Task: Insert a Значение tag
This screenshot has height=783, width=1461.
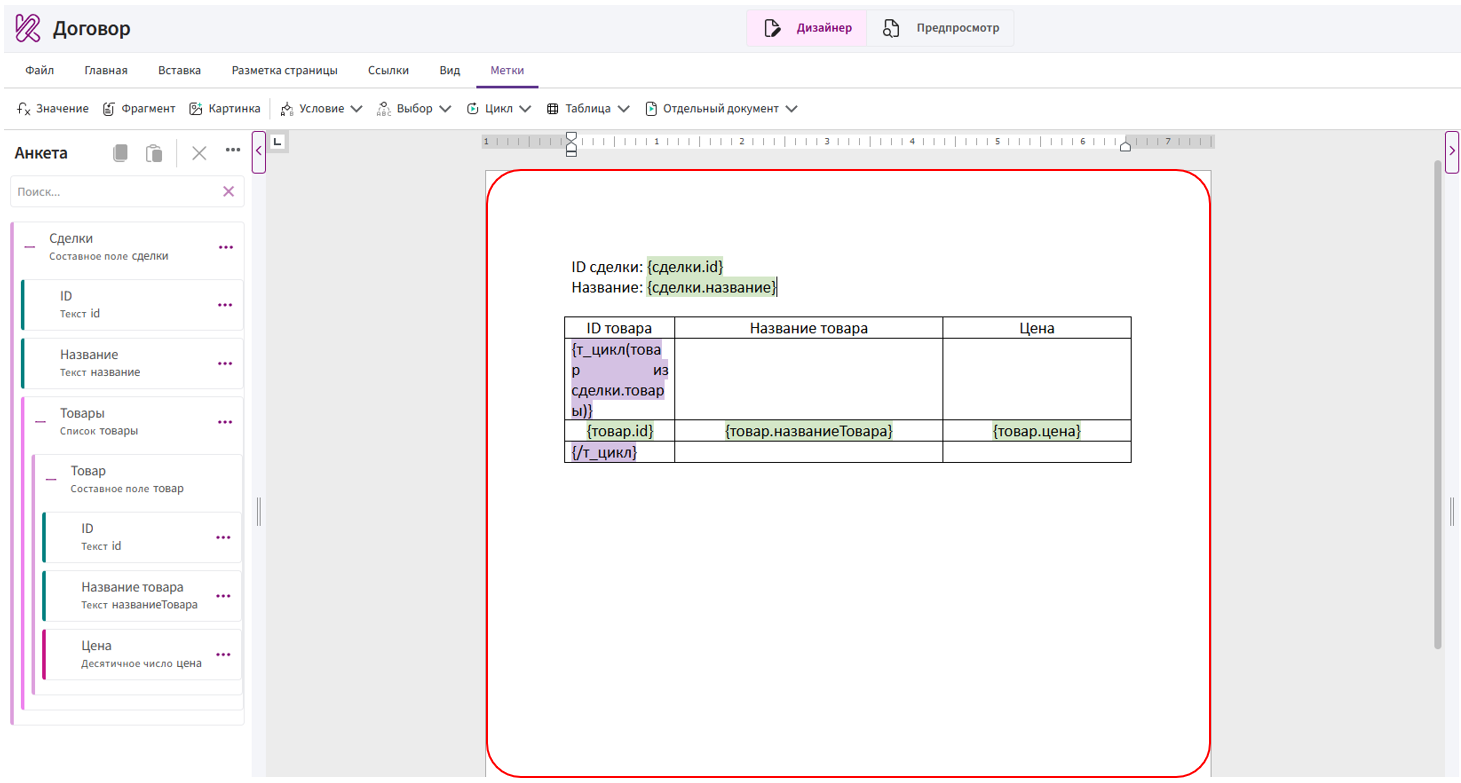Action: pos(53,108)
